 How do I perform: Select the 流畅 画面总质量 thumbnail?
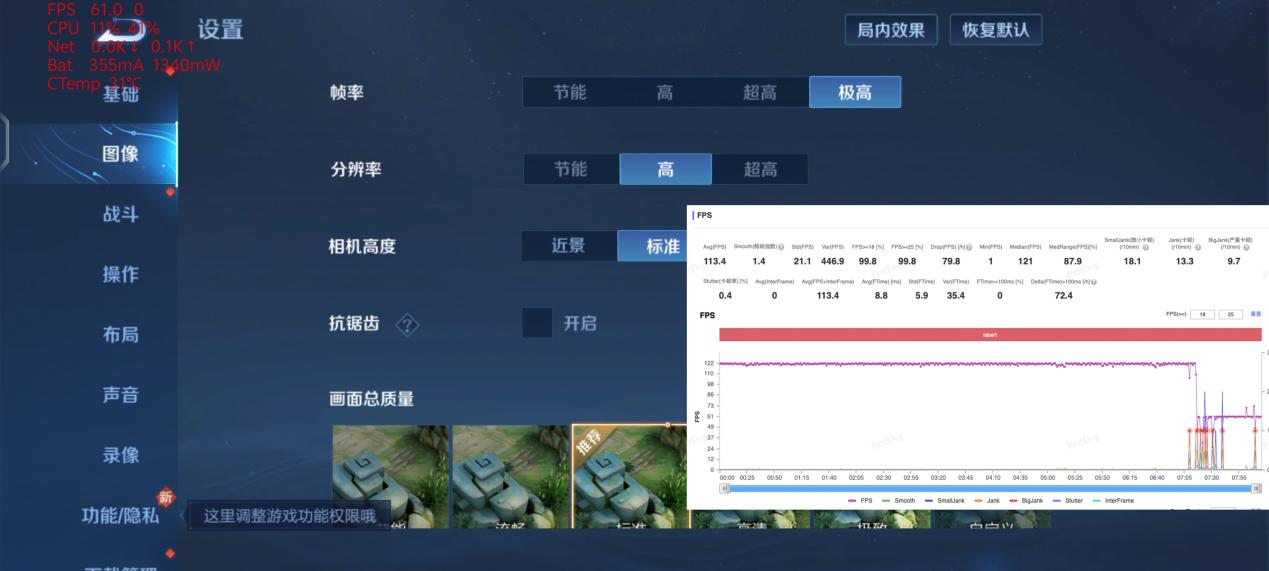pyautogui.click(x=510, y=477)
